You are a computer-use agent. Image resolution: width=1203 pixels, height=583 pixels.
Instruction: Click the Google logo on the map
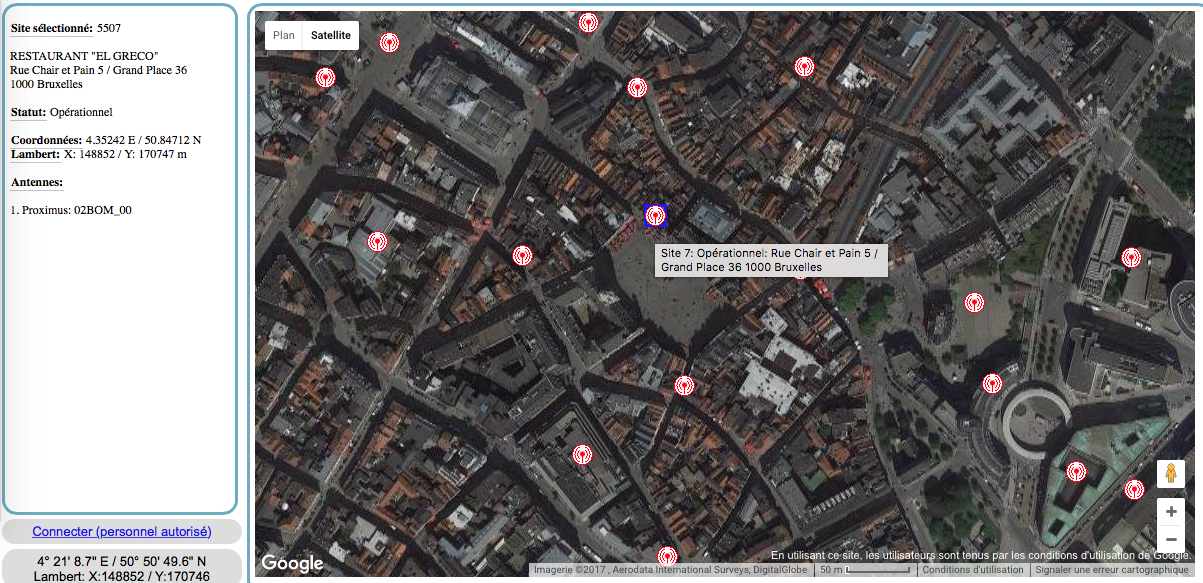pyautogui.click(x=292, y=563)
